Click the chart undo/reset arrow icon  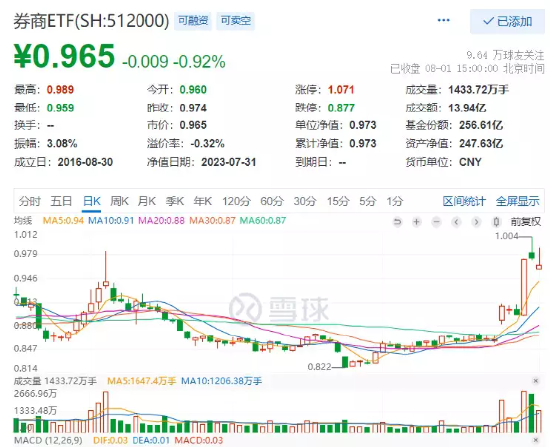coord(397,222)
